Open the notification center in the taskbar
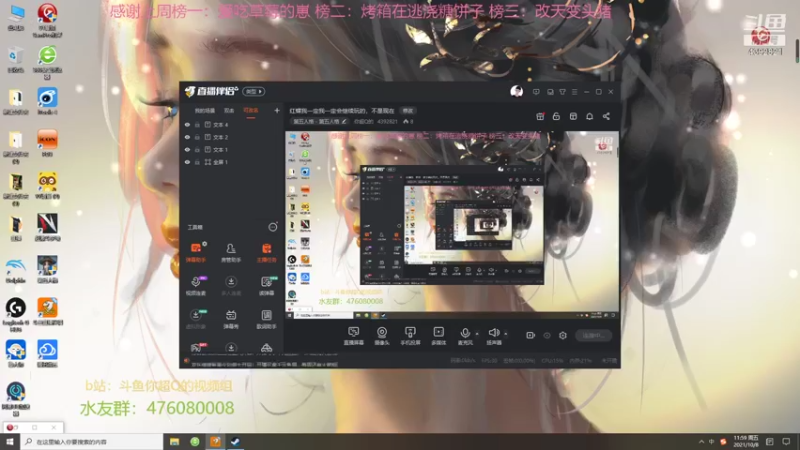The image size is (800, 450). click(786, 442)
